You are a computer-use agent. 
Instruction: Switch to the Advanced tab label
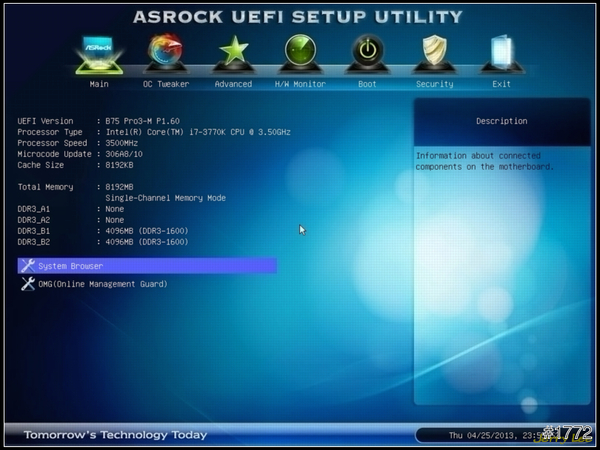233,84
